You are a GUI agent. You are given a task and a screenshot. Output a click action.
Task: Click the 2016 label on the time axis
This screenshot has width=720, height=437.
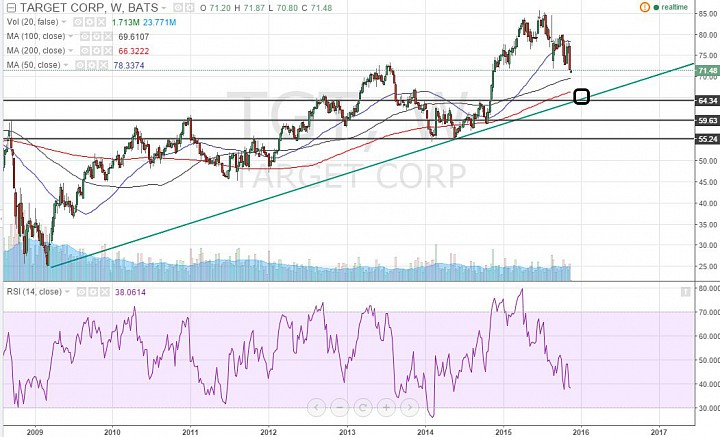pos(581,432)
